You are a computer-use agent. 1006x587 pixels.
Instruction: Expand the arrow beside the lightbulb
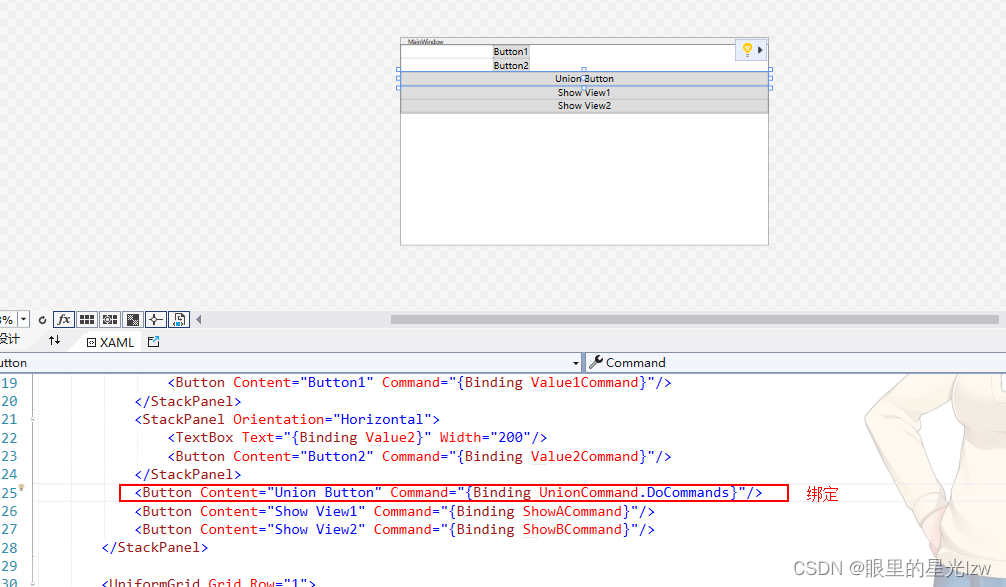[760, 49]
